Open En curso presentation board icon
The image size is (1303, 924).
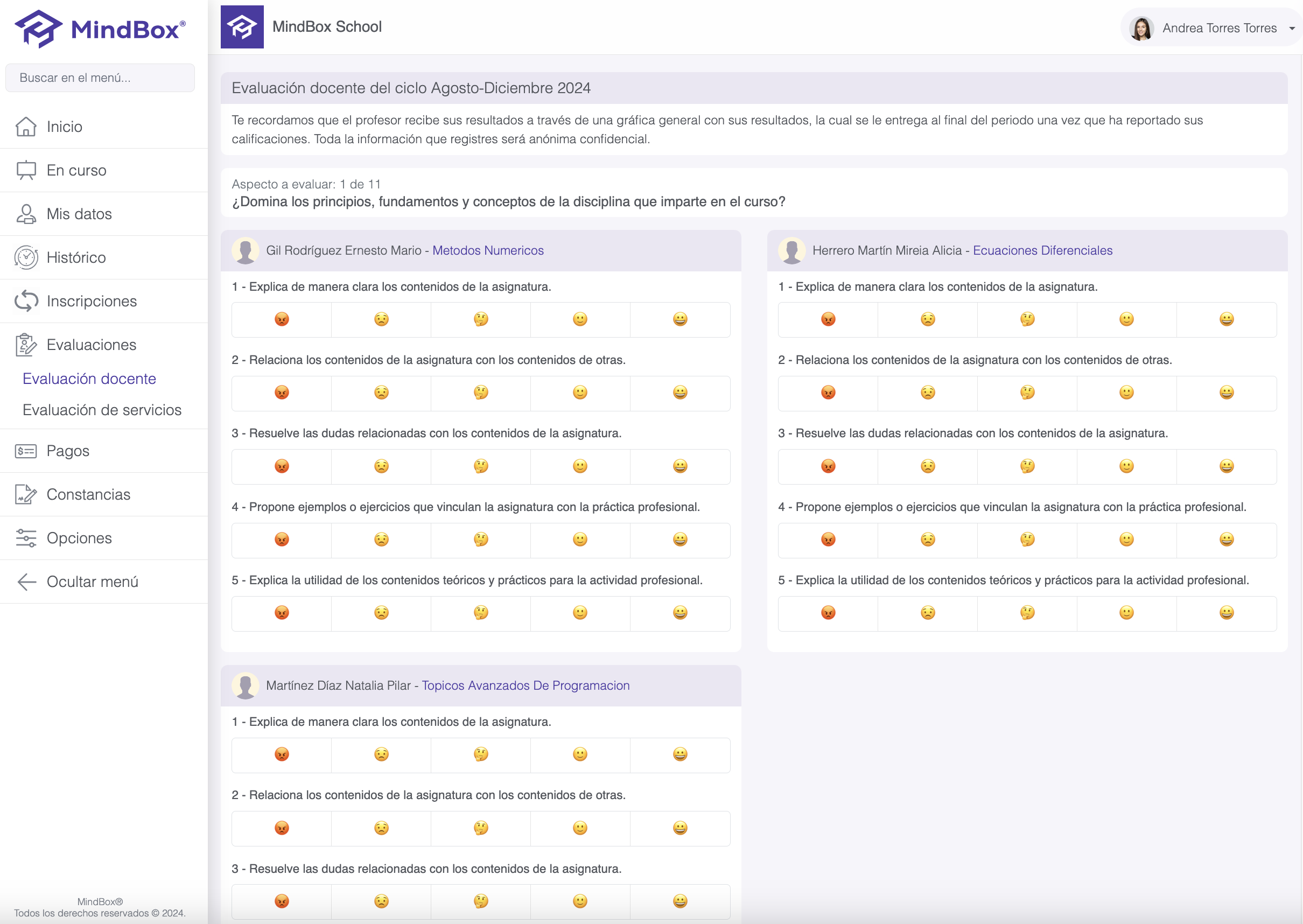[26, 170]
